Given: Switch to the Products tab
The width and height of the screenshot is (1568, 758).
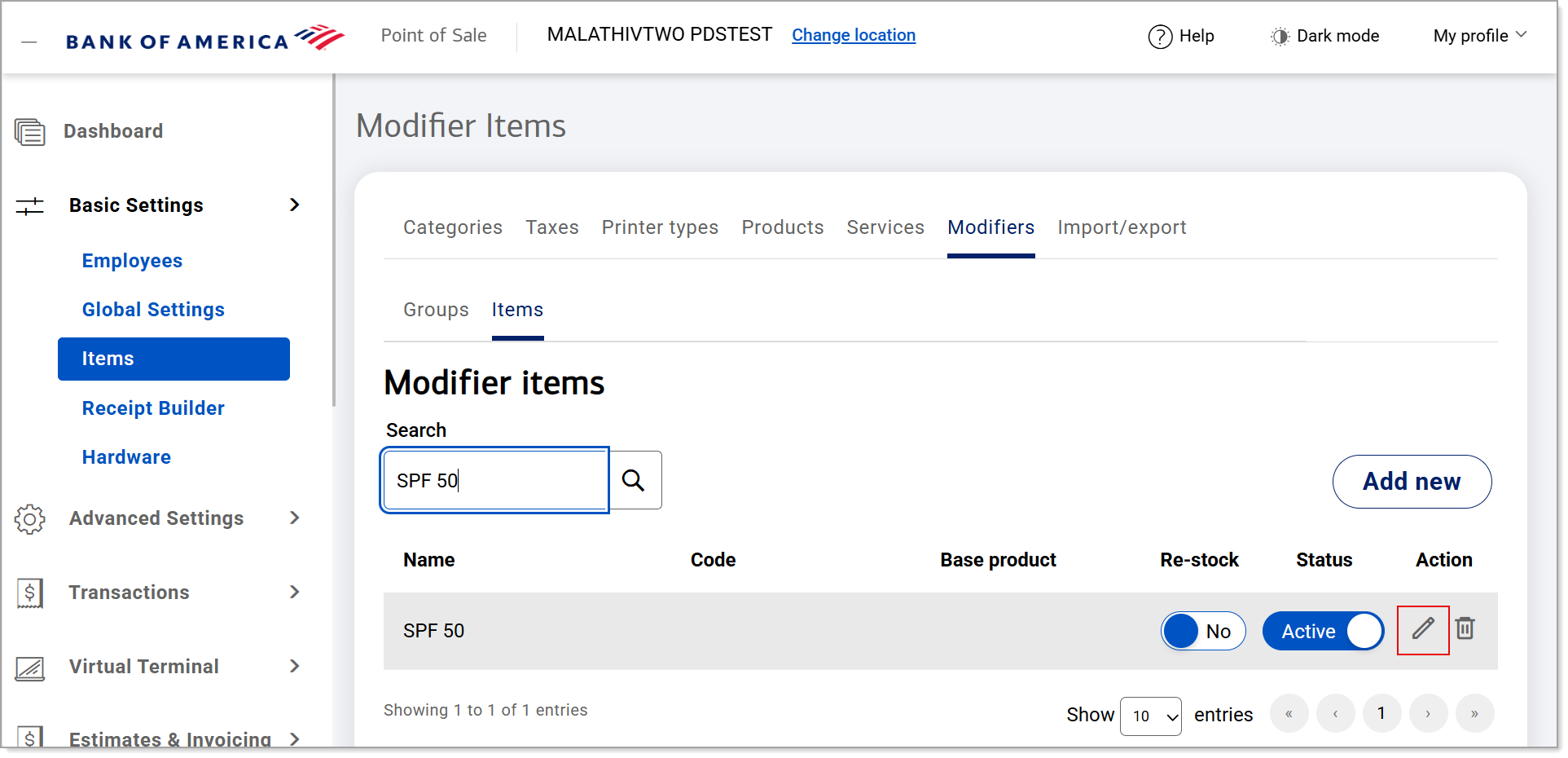Looking at the screenshot, I should [x=782, y=227].
